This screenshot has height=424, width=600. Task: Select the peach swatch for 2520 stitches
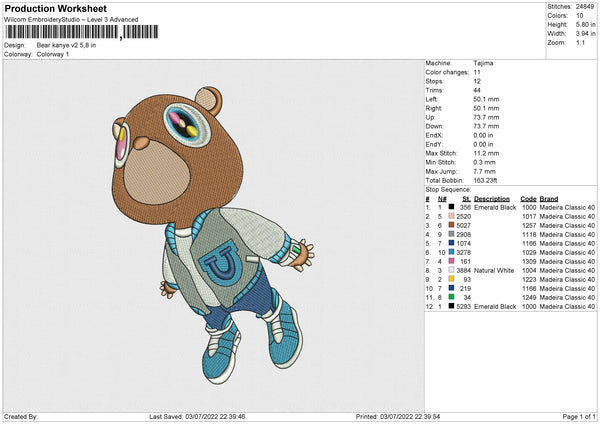[452, 216]
